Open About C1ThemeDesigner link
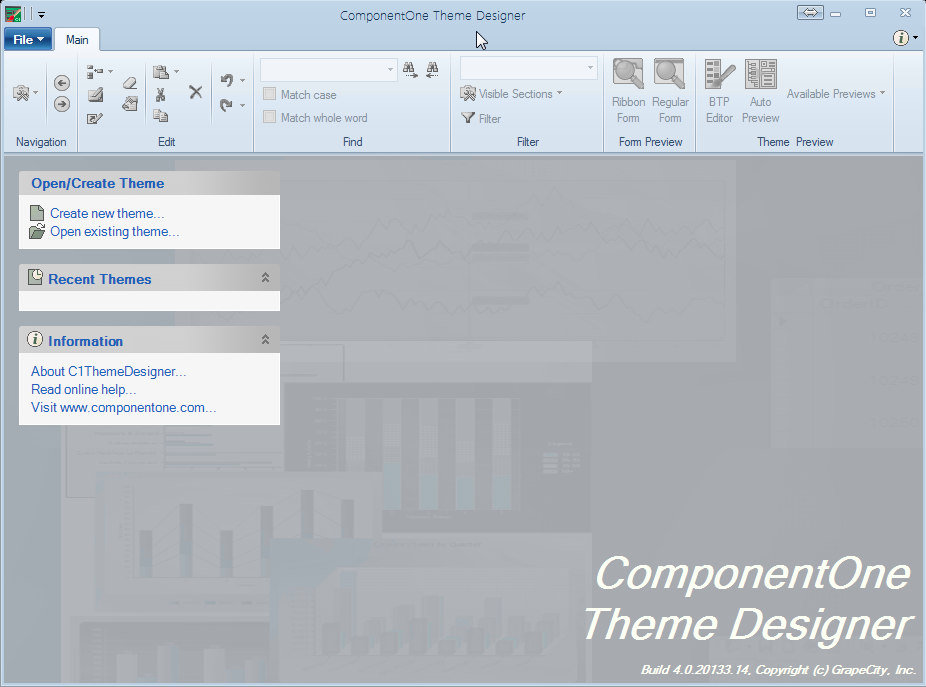The height and width of the screenshot is (687, 926). pyautogui.click(x=109, y=371)
